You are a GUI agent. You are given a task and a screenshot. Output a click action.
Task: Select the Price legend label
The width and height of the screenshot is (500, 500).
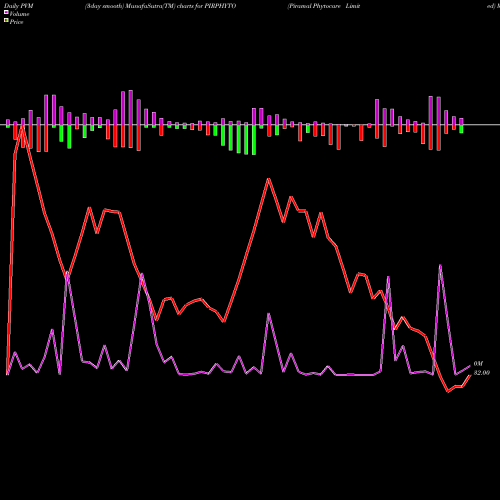click(x=16, y=22)
